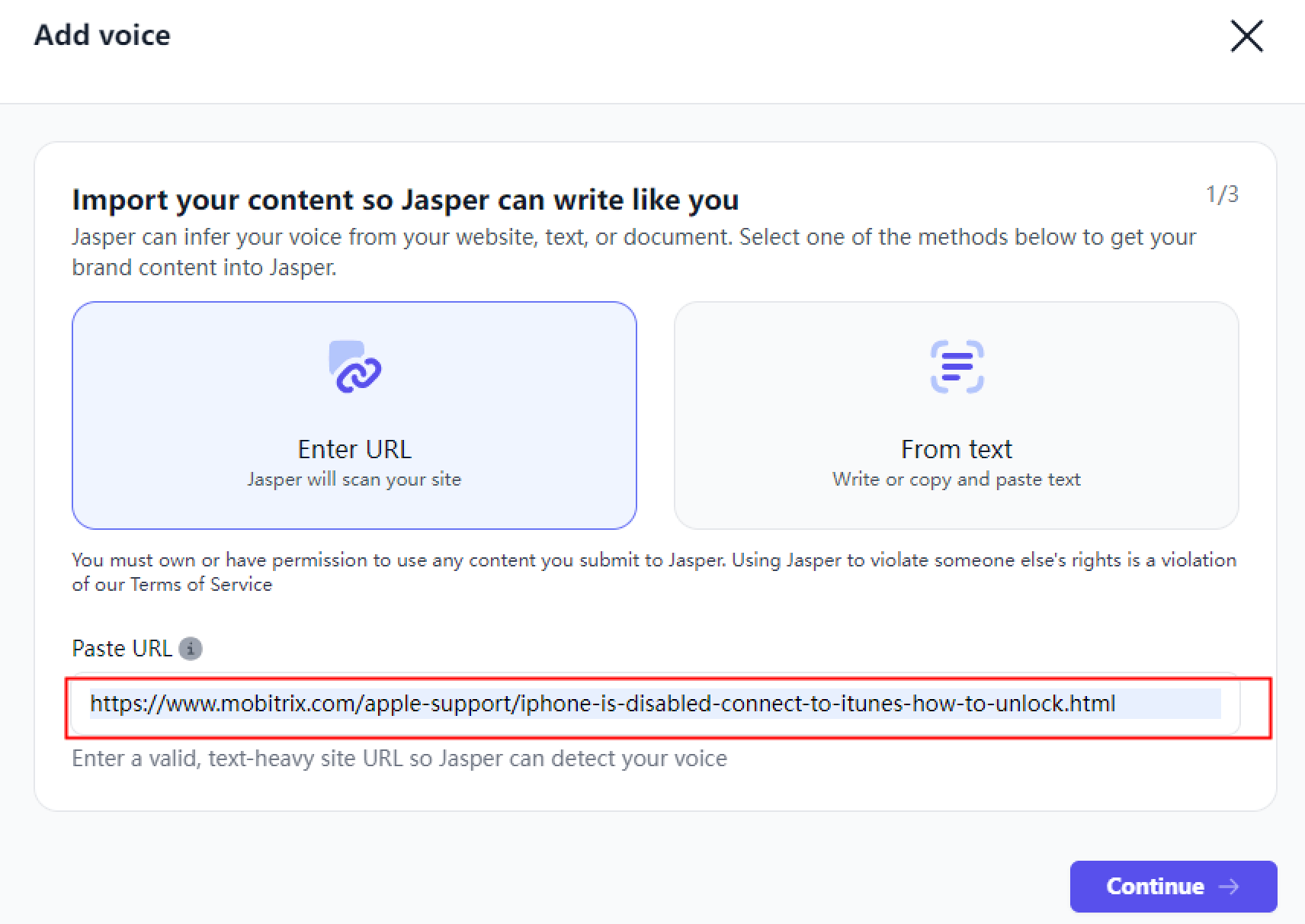Click the arrow icon on the Continue button
Viewport: 1305px width, 924px height.
(1229, 887)
